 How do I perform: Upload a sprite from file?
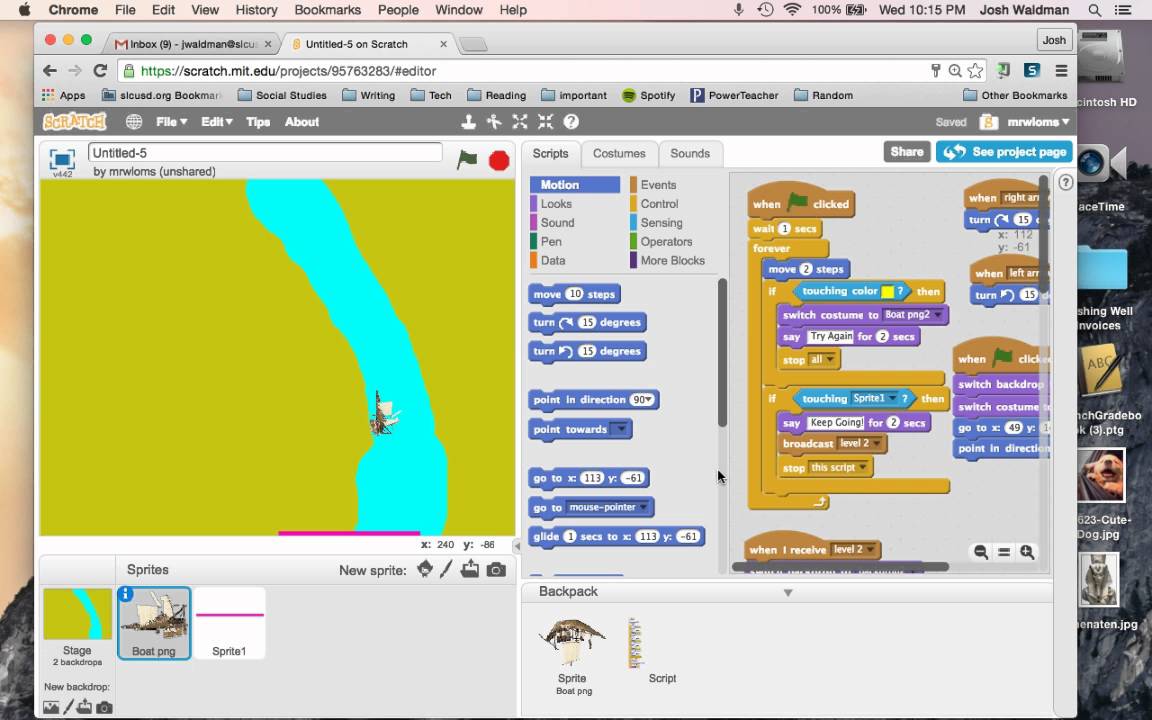[x=470, y=569]
